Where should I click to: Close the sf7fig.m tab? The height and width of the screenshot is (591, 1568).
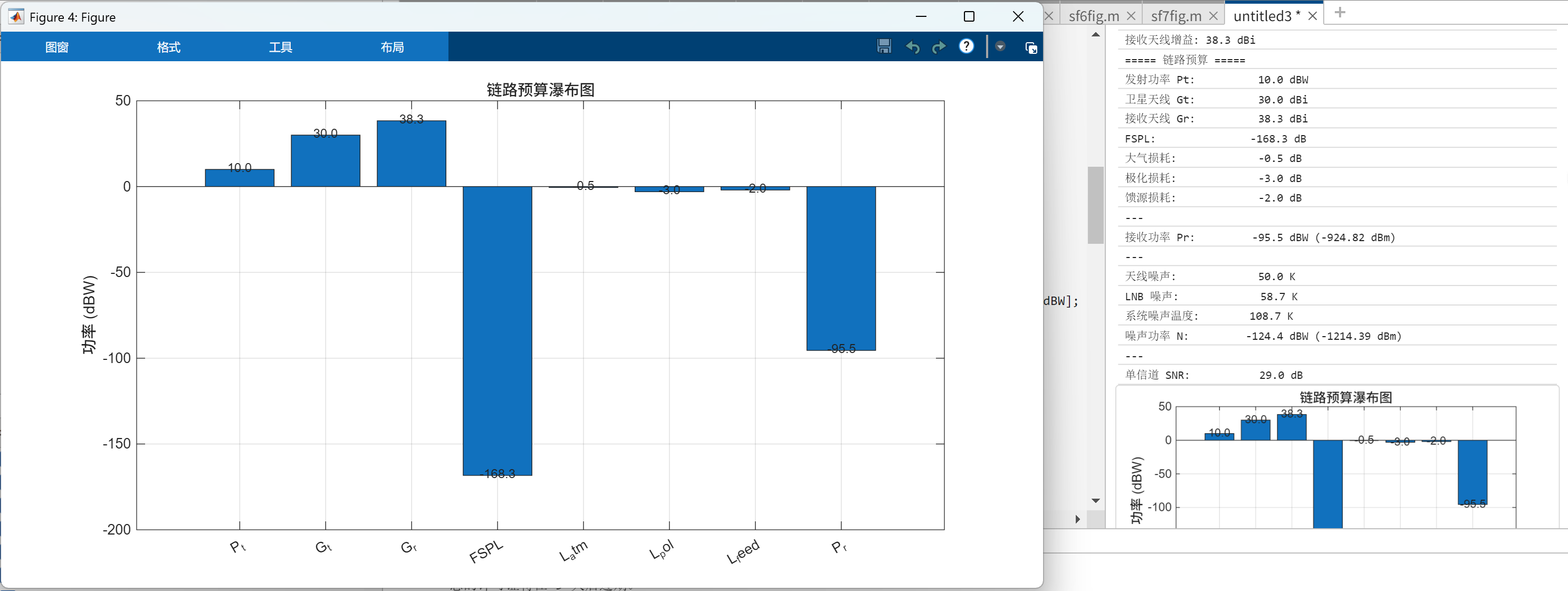1213,16
